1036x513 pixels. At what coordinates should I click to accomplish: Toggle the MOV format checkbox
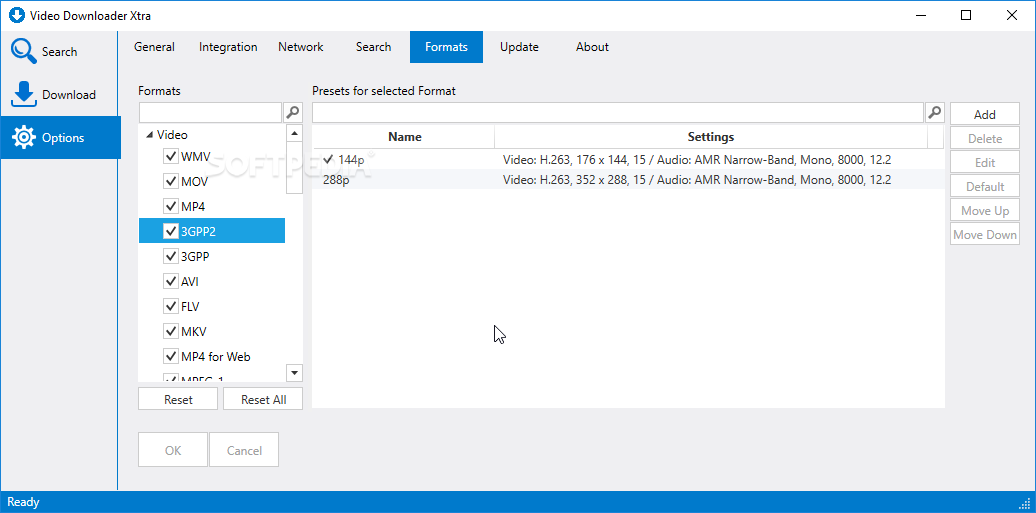(x=170, y=181)
